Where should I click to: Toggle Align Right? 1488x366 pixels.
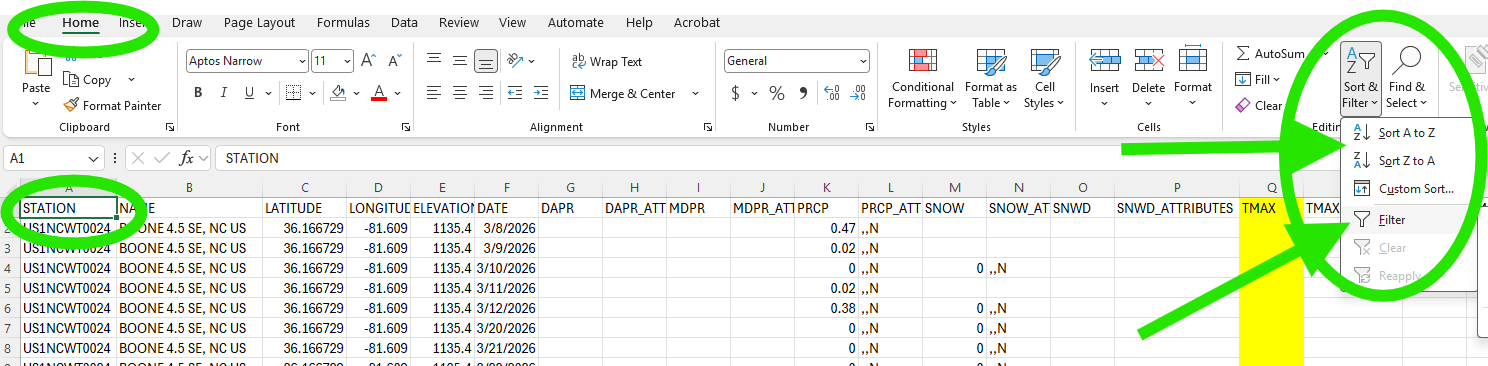point(486,93)
